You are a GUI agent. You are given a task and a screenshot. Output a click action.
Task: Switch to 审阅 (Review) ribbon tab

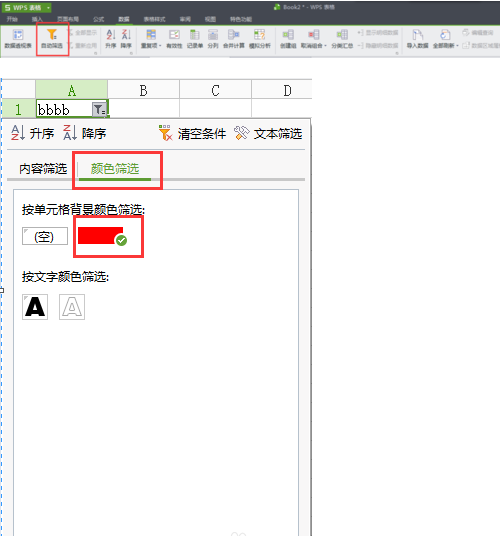(x=185, y=19)
